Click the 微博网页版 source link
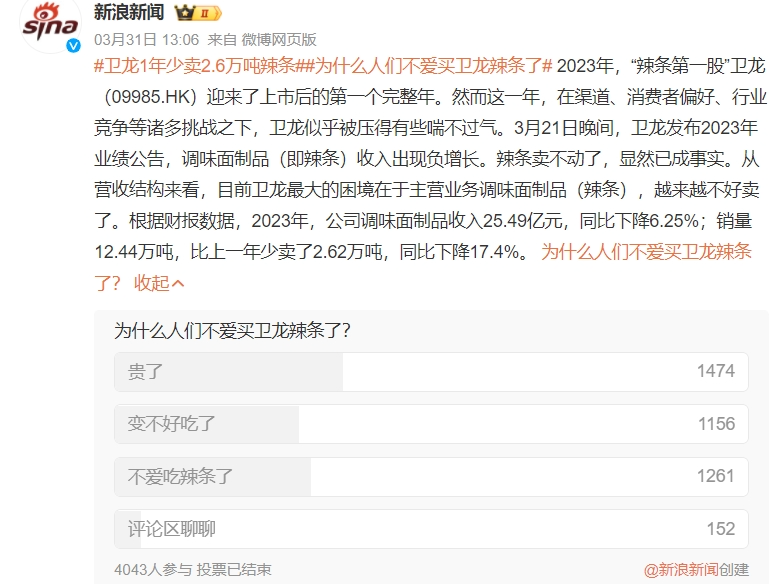The width and height of the screenshot is (784, 584). click(279, 40)
